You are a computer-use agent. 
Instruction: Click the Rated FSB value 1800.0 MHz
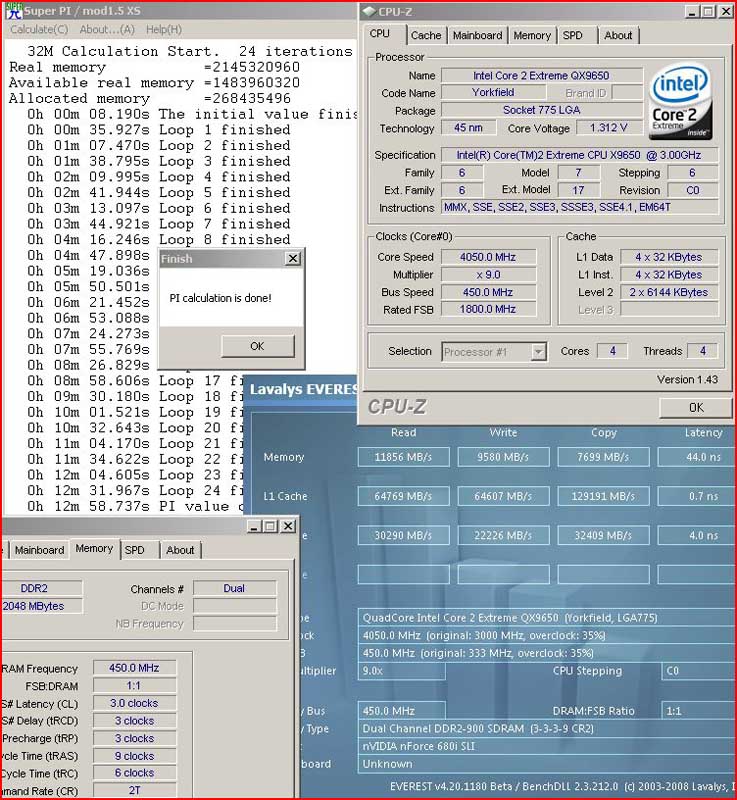click(488, 309)
